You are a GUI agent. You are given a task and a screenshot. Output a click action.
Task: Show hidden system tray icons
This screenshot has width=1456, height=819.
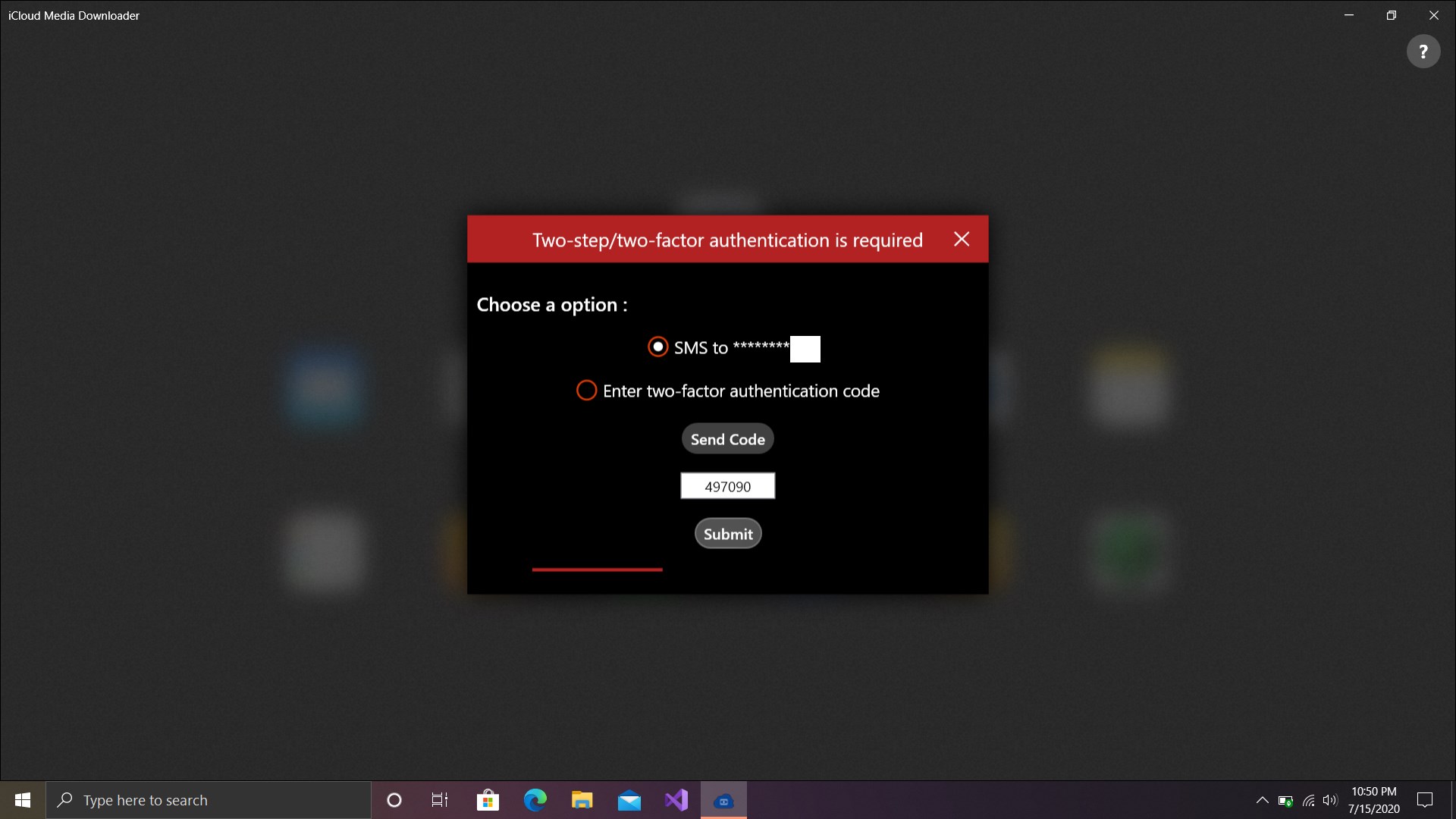tap(1262, 800)
